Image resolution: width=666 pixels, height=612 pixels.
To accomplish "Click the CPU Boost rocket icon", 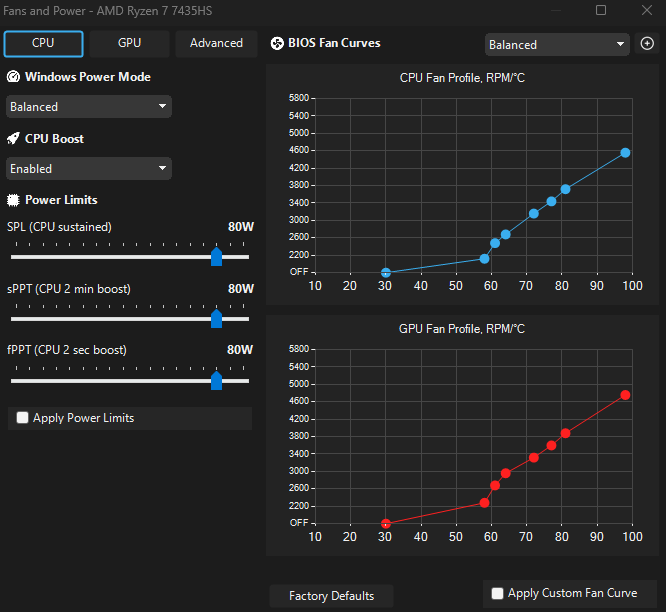I will pyautogui.click(x=13, y=138).
